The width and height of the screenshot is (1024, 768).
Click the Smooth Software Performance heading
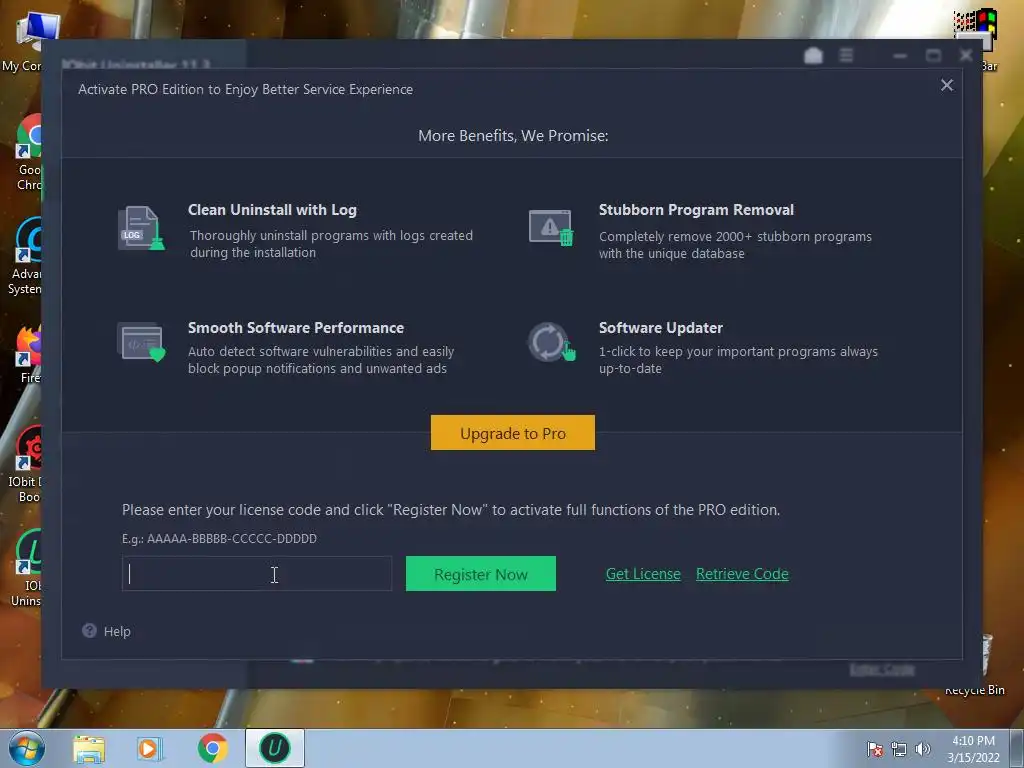[296, 328]
